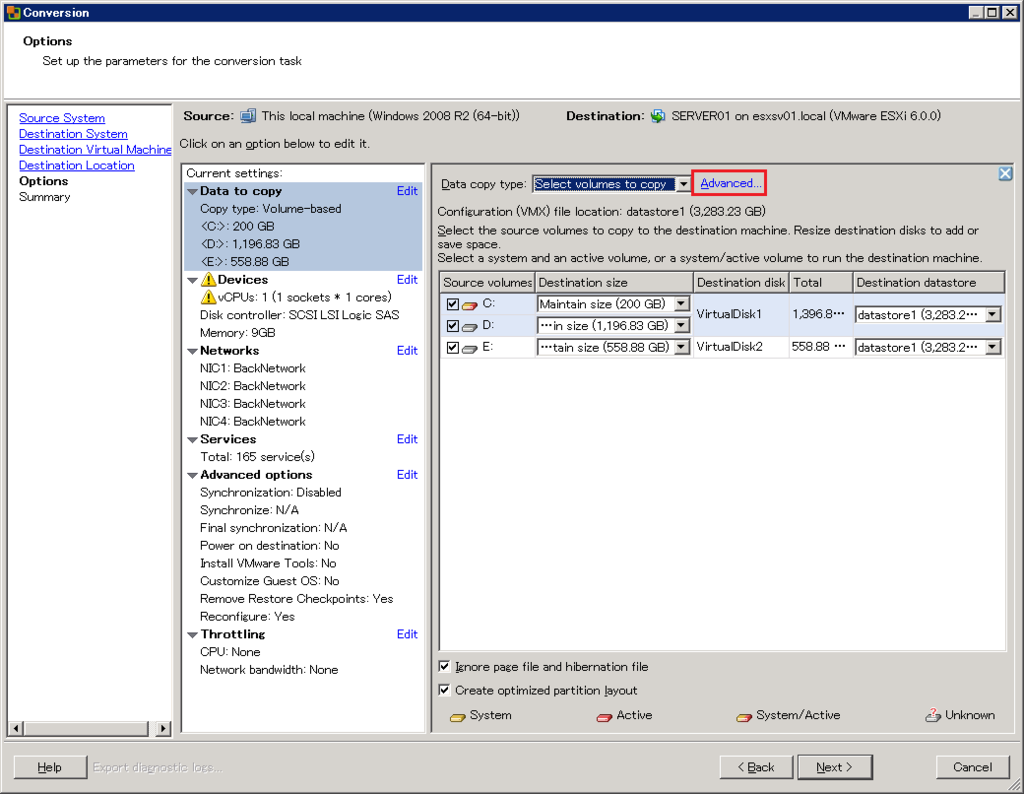Viewport: 1024px width, 794px height.
Task: Toggle Ignore page file and hibernation file
Action: (444, 667)
